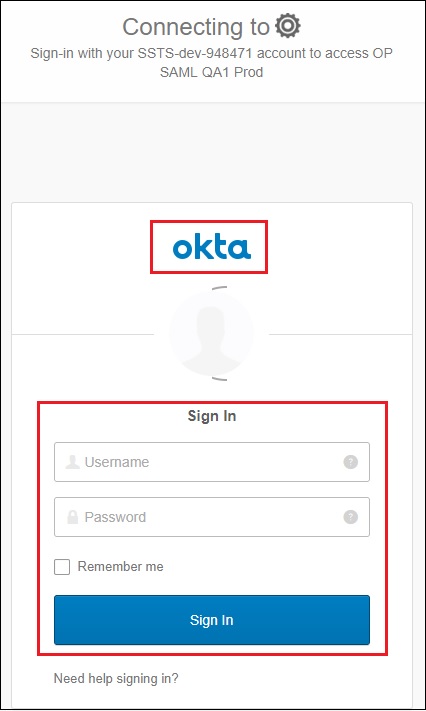Open Need help signing in link
Screen dimensions: 426x711
coord(116,678)
